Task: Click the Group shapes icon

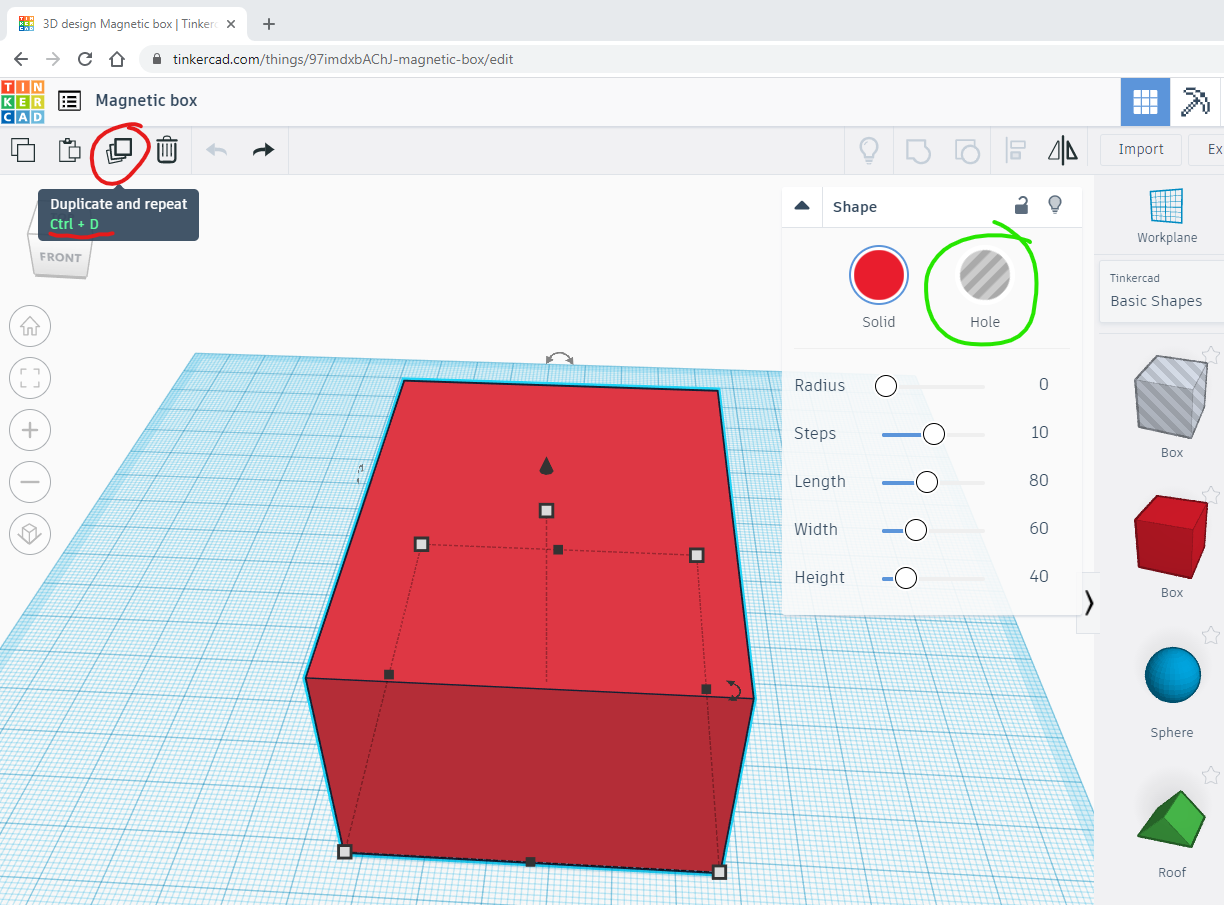Action: coord(918,150)
